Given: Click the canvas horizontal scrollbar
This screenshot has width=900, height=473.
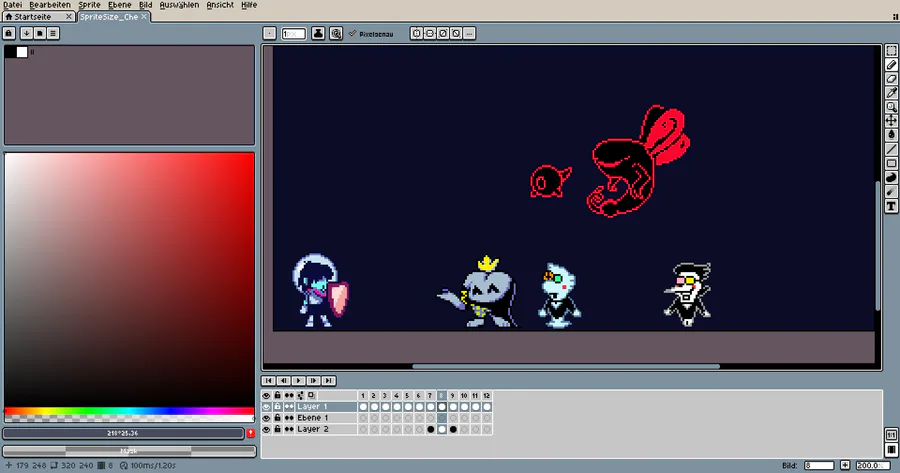Looking at the screenshot, I should pos(566,366).
